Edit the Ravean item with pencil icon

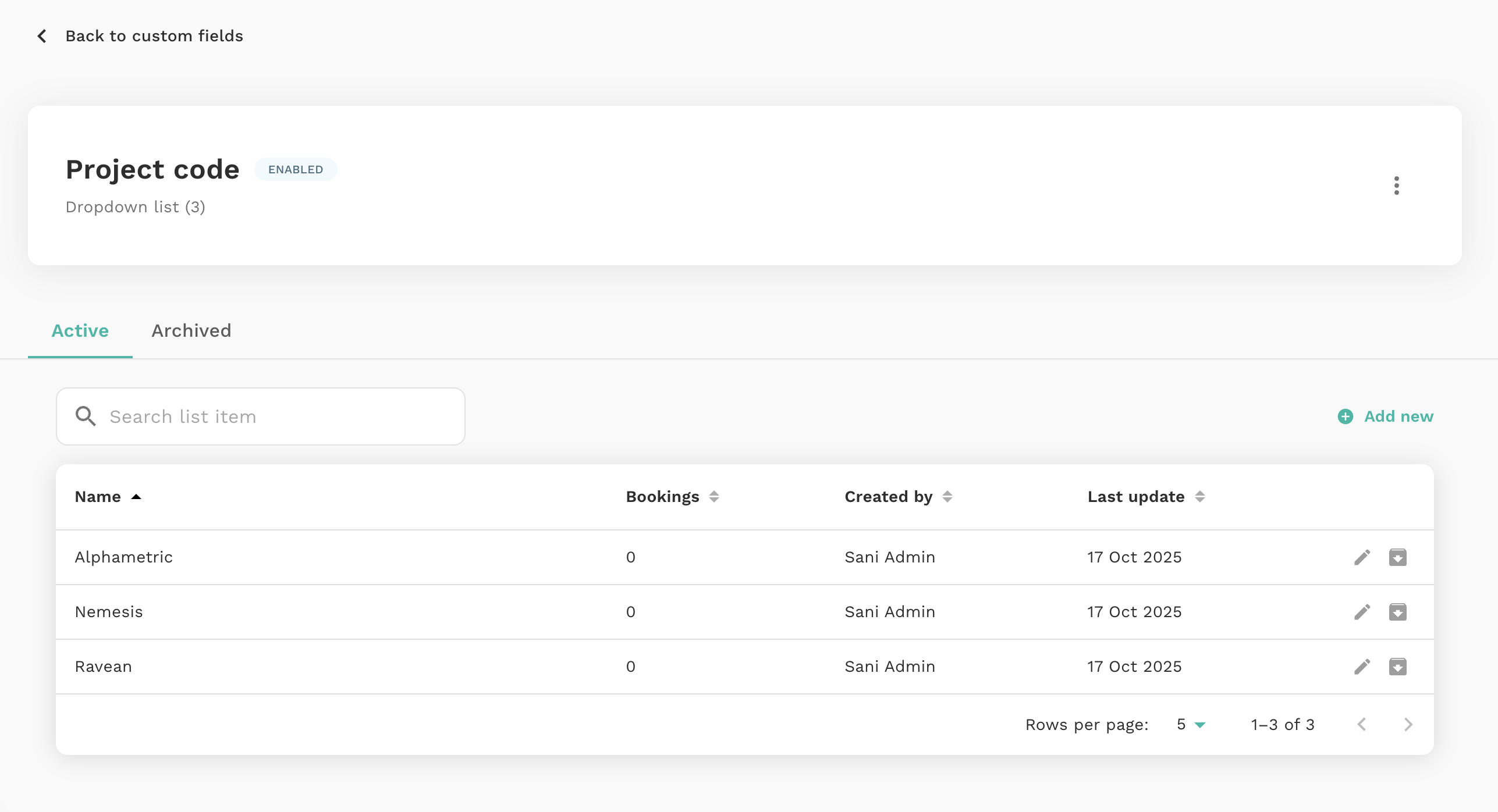[1362, 667]
